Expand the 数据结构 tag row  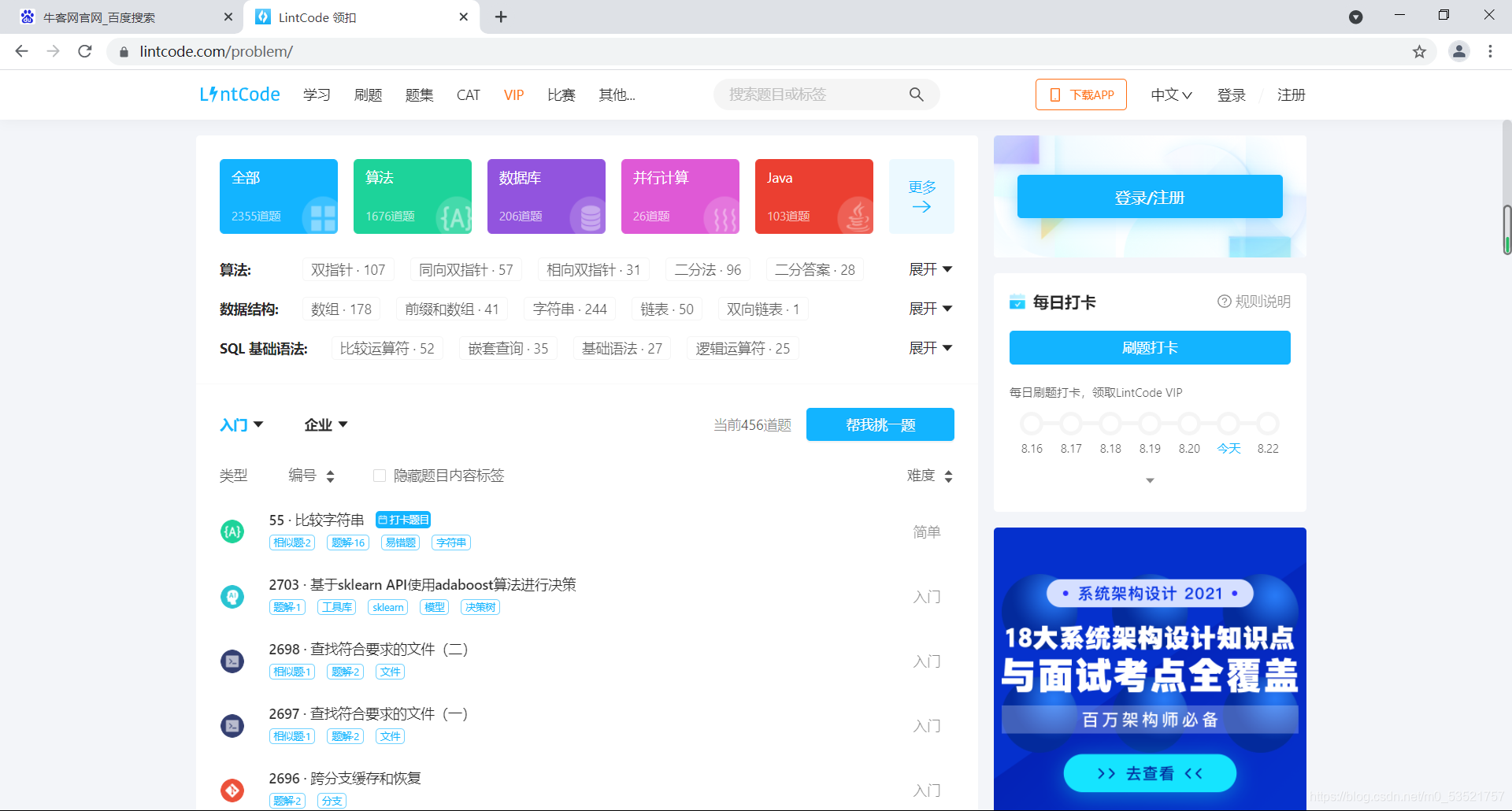931,309
